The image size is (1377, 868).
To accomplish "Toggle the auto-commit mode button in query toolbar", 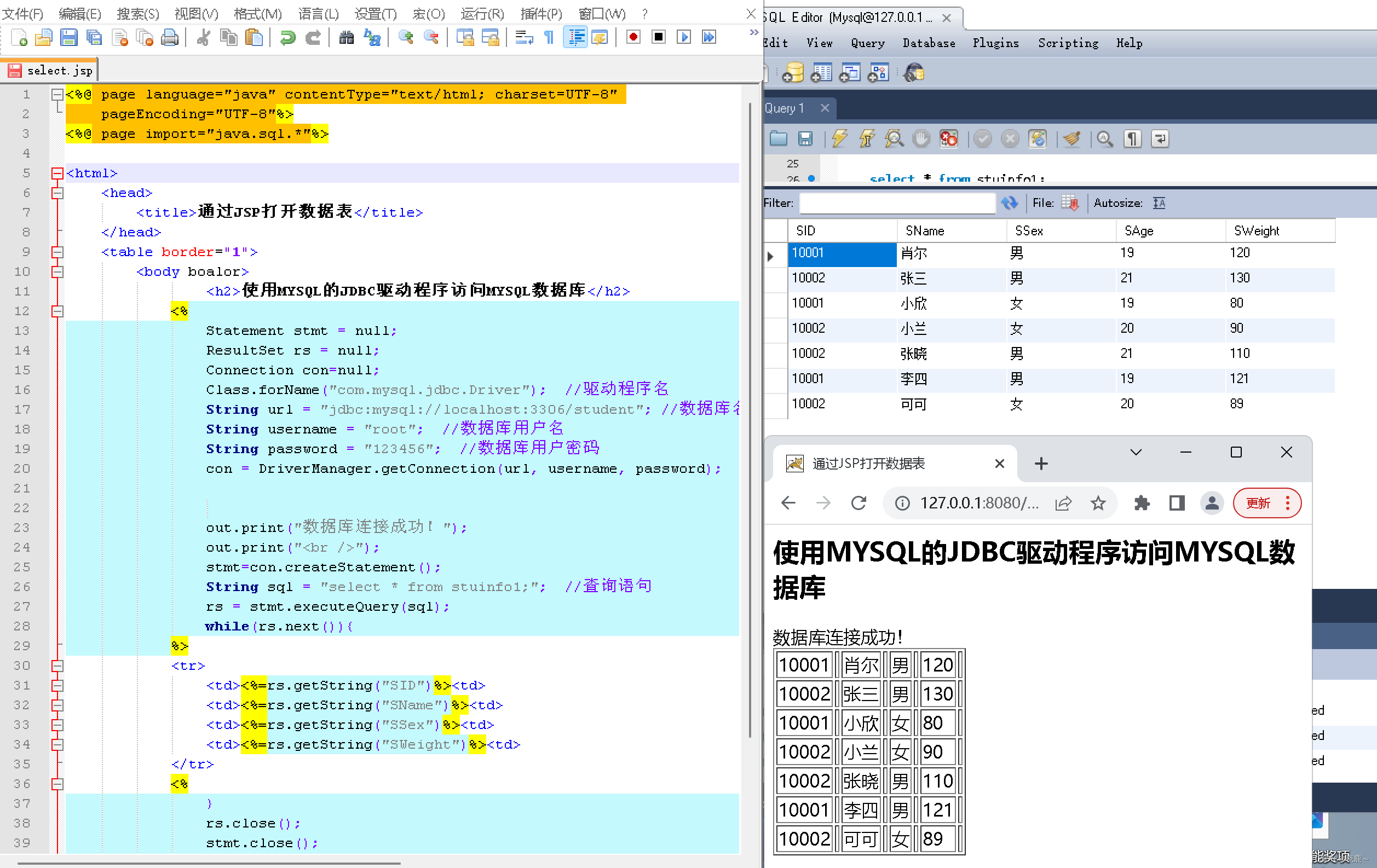I will tap(1037, 139).
